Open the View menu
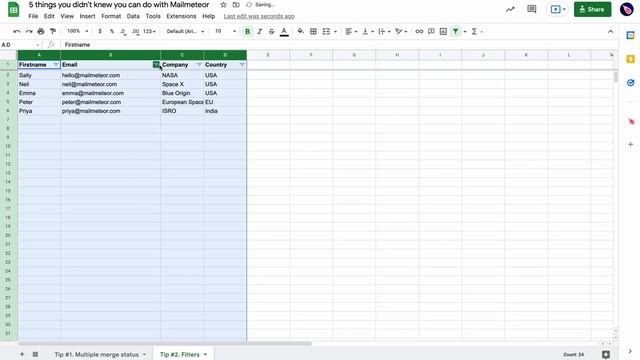Screen dimensions: 640x360 pos(67,16)
